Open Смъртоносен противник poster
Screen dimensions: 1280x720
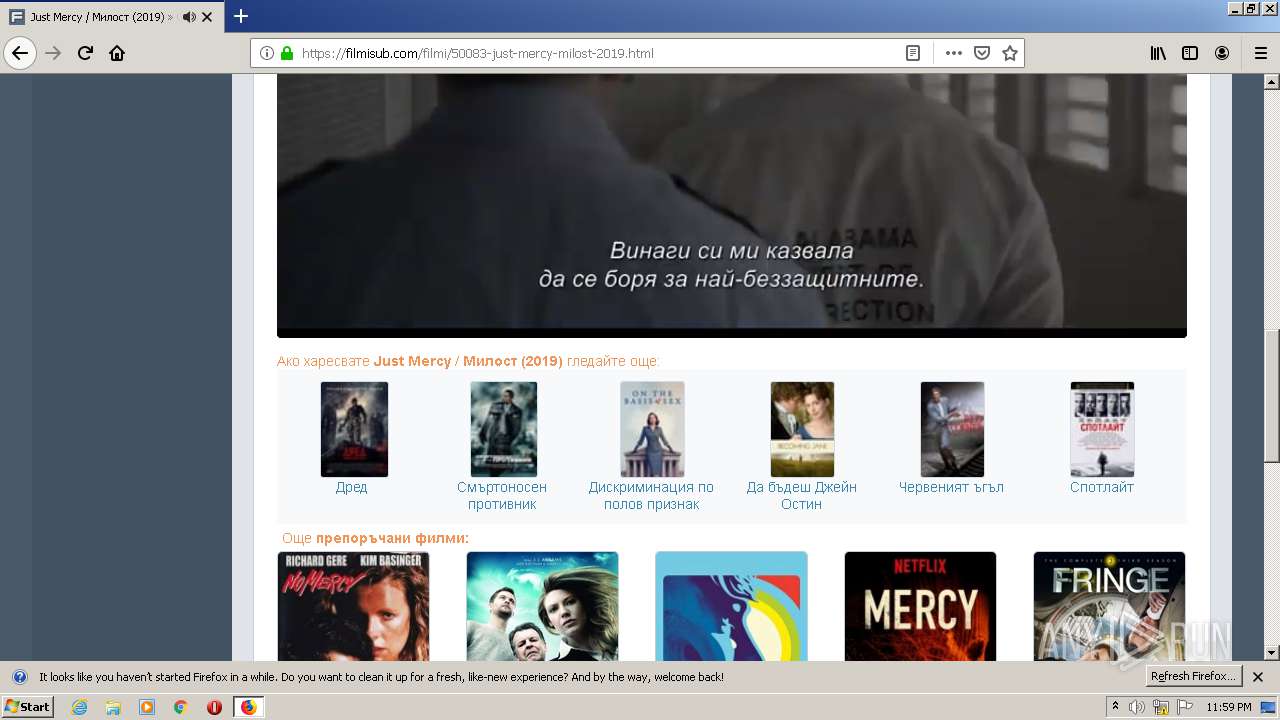[504, 429]
